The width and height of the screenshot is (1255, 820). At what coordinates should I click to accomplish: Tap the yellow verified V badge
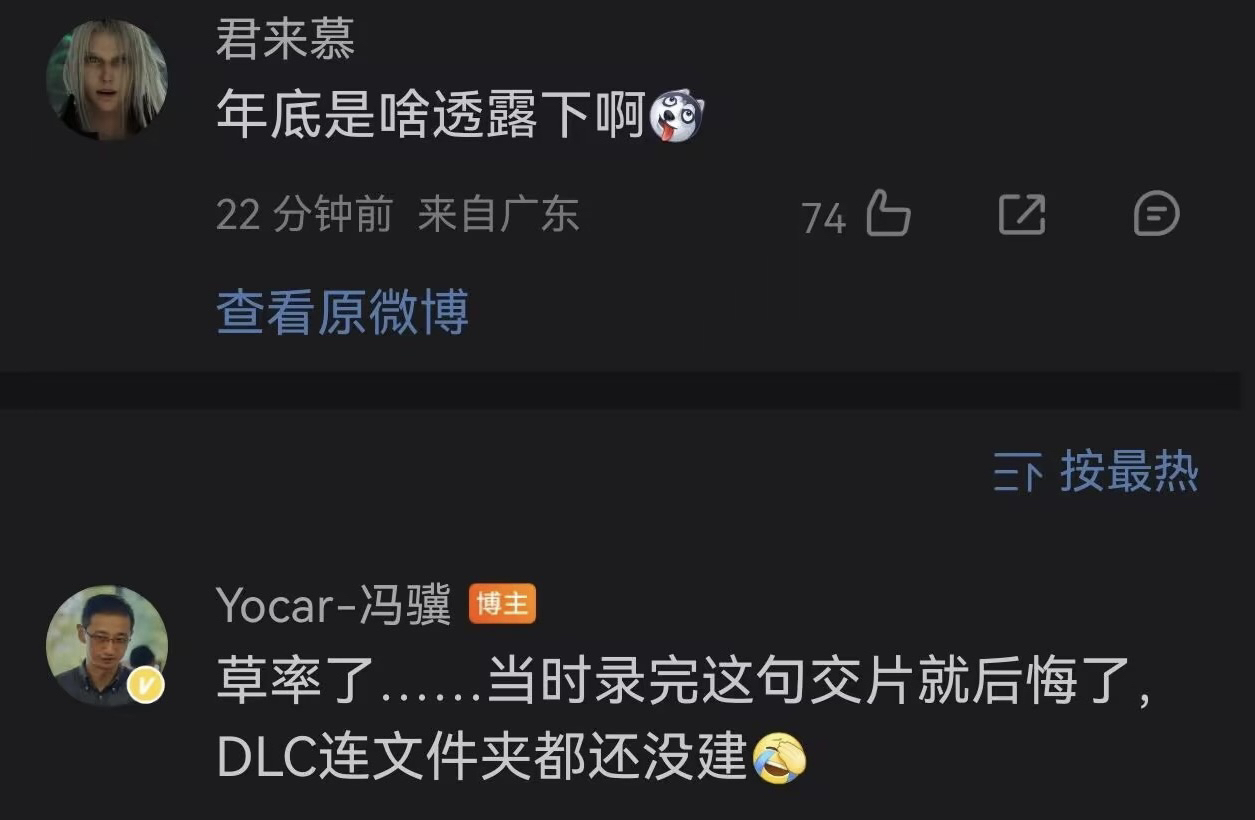(x=148, y=685)
